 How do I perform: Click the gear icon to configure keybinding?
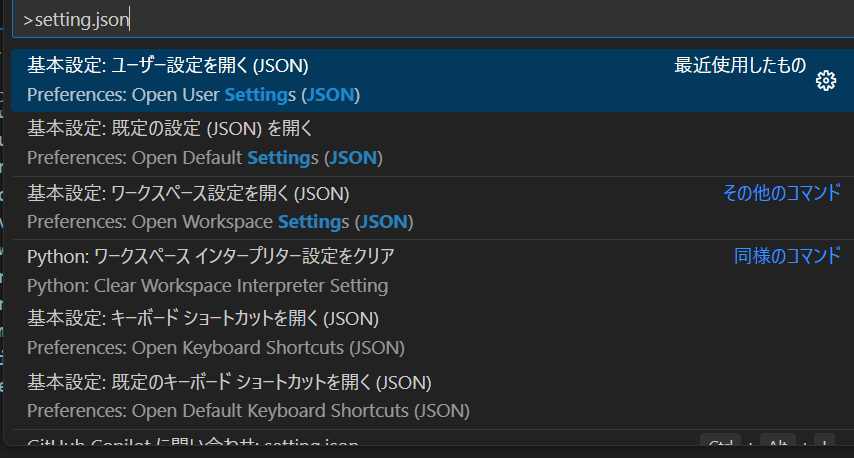[x=825, y=81]
